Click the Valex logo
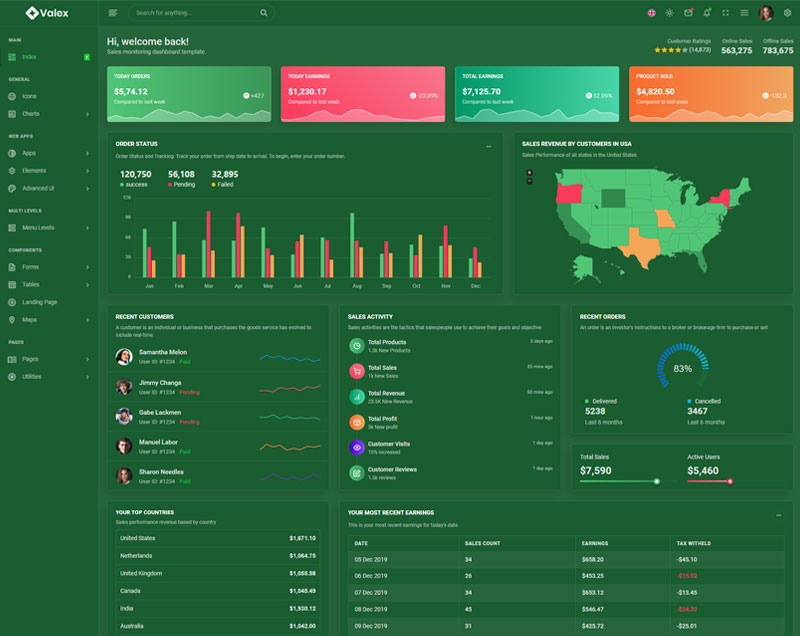800x636 pixels. point(47,13)
